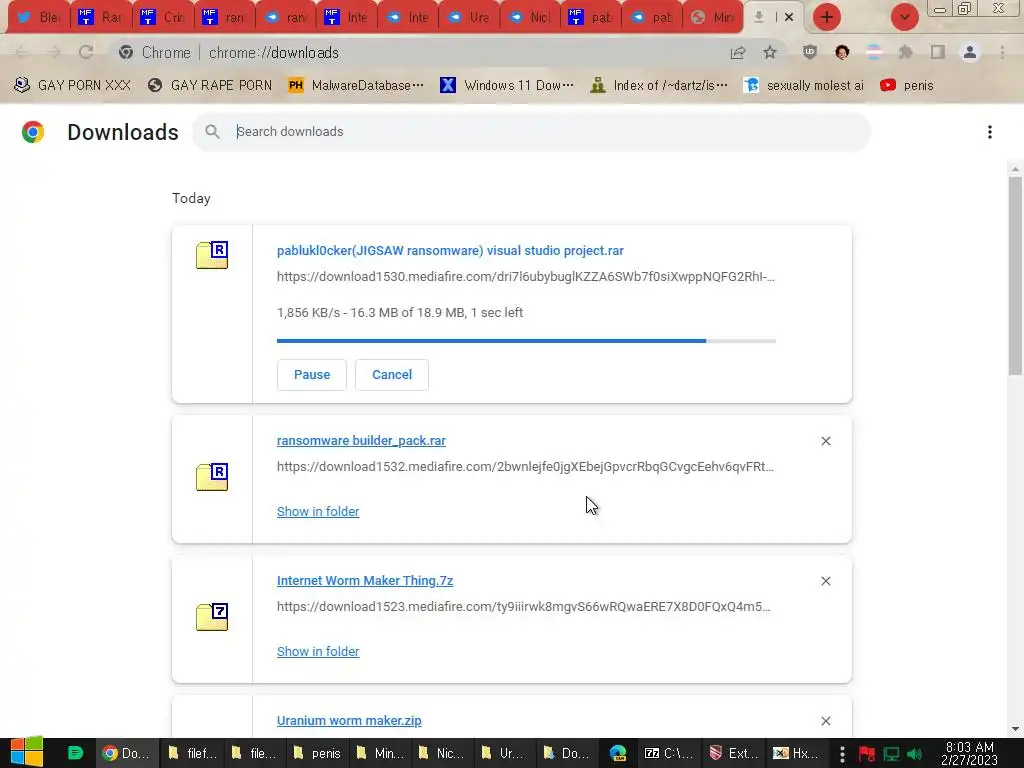Click pablukl0cker visual studio project.rar title
Image resolution: width=1024 pixels, height=768 pixels.
coord(450,251)
